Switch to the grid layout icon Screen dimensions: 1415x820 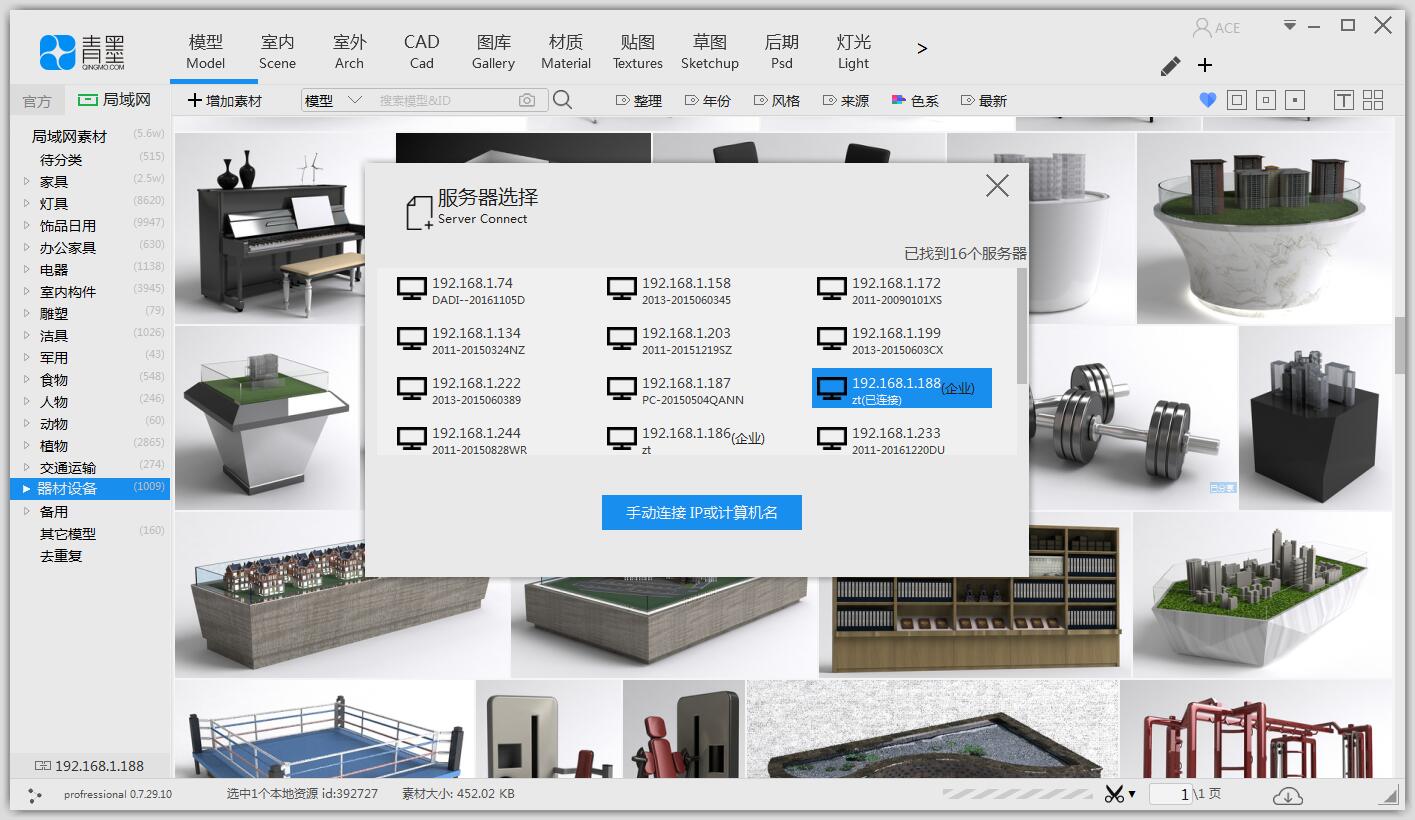(1373, 100)
